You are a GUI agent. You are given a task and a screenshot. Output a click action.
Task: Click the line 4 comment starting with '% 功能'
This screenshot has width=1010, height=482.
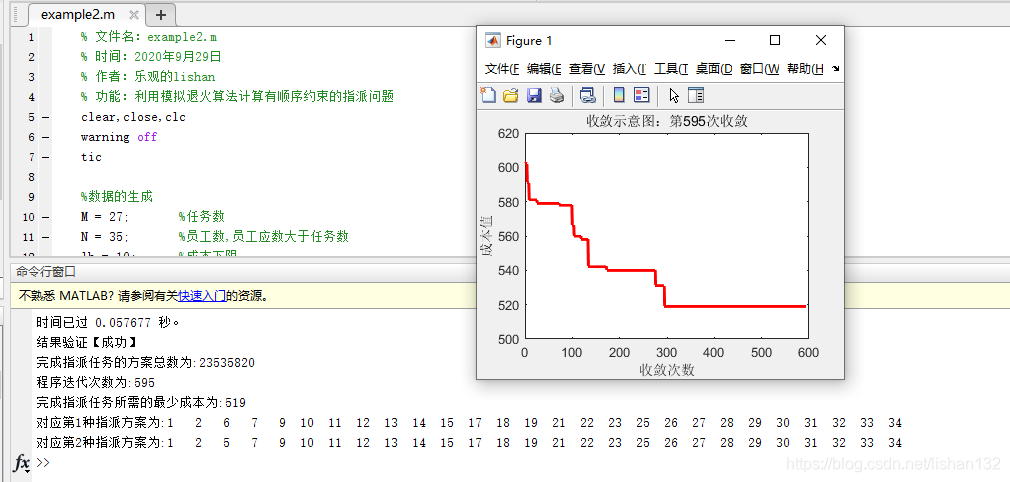tap(237, 97)
